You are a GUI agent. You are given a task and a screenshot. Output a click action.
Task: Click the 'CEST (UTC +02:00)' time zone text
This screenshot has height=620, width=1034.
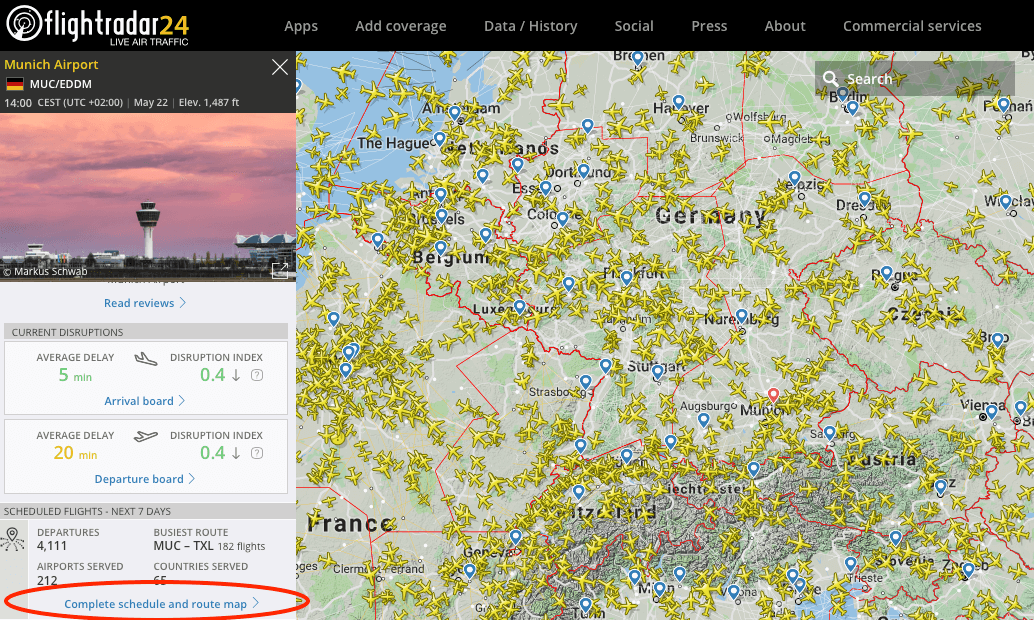tap(80, 102)
